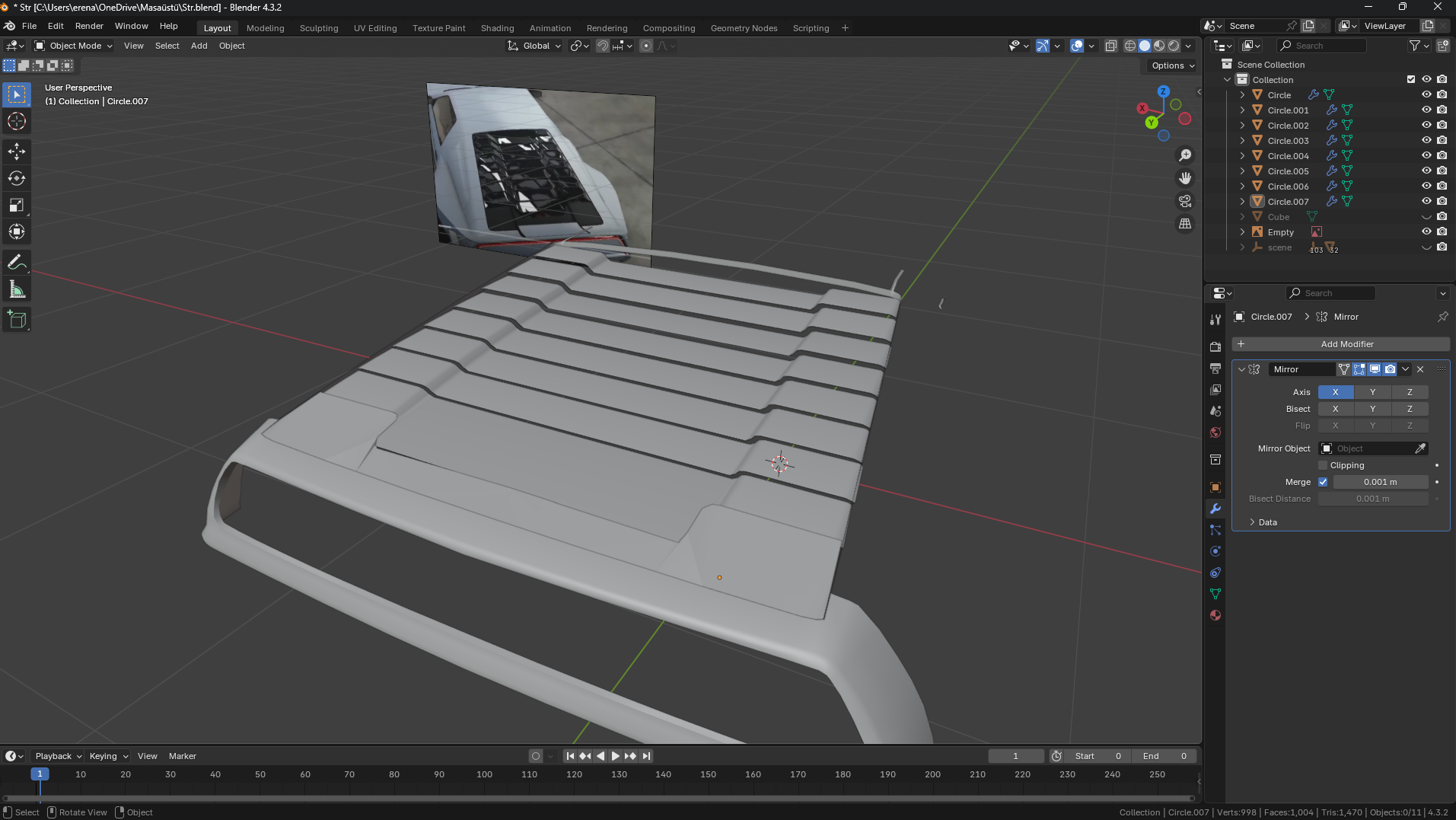Click the current frame number field
1456x820 pixels.
point(1015,756)
